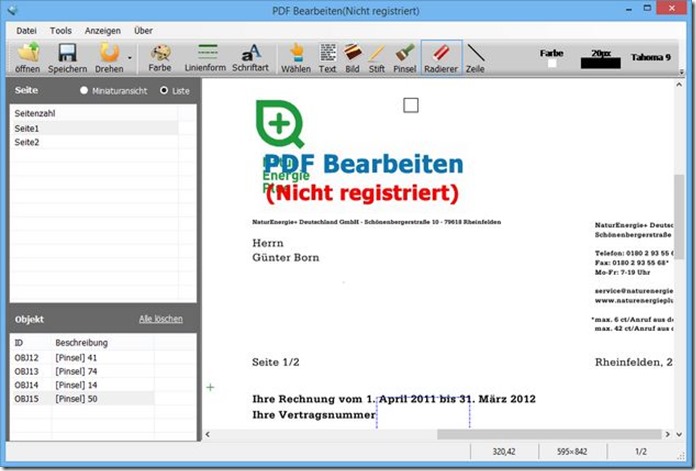This screenshot has height=471, width=696.
Task: Select the Liste view radio button
Action: click(165, 90)
